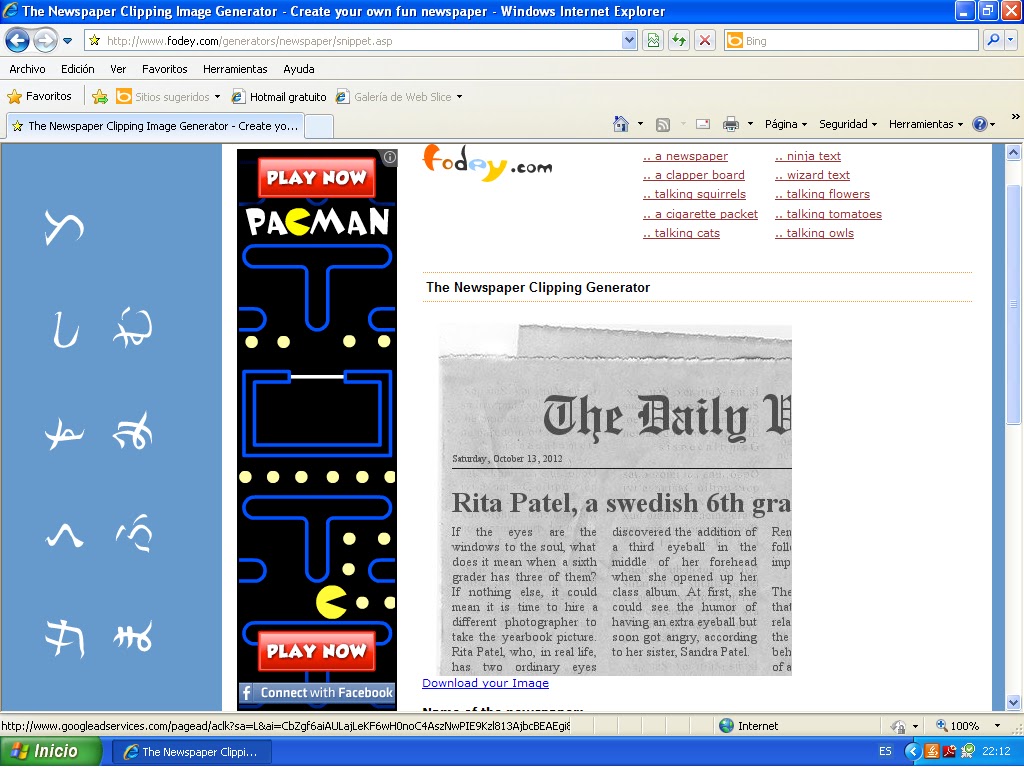
Task: Click the page scrollbar down arrow
Action: click(1014, 703)
